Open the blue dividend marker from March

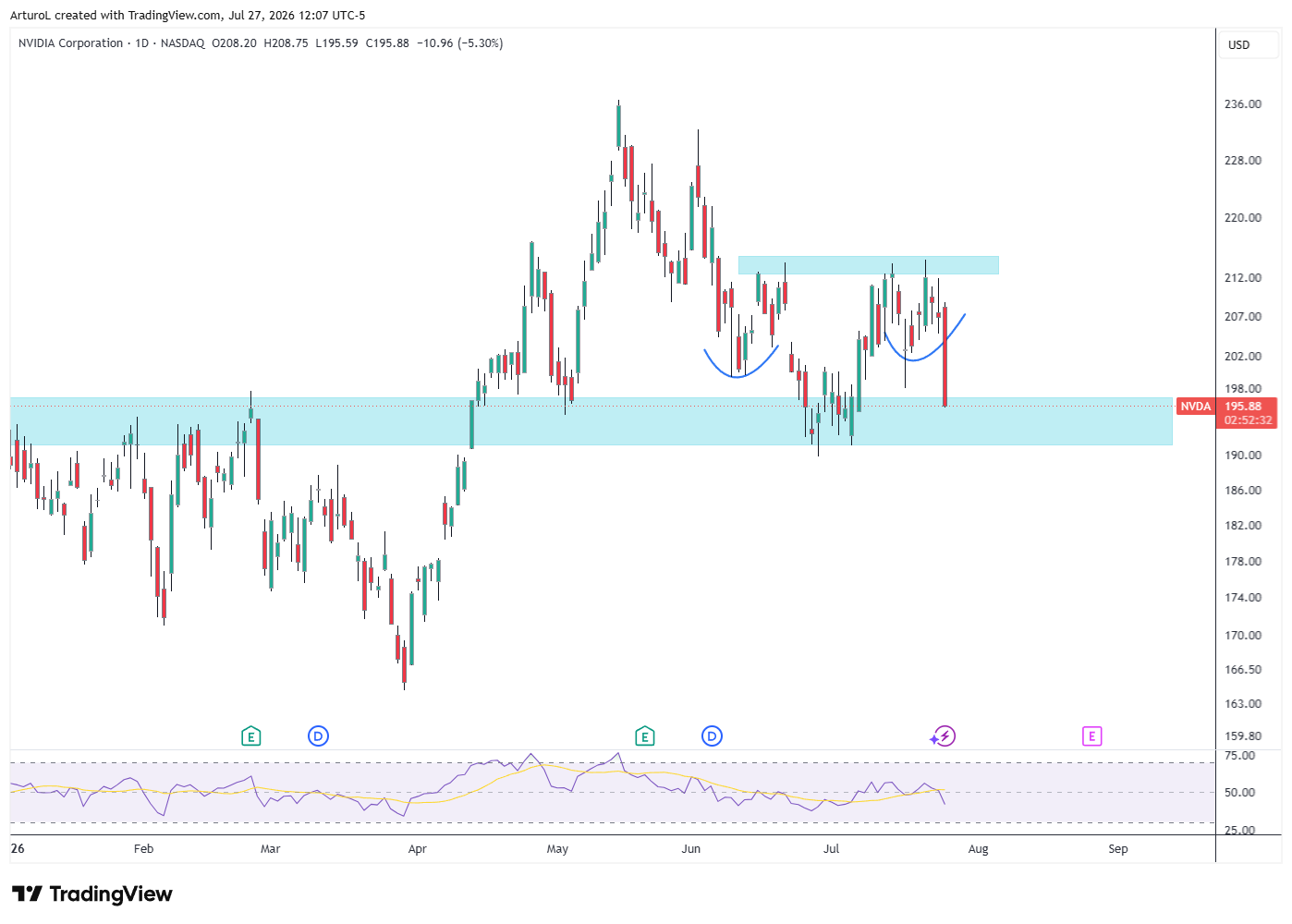318,736
